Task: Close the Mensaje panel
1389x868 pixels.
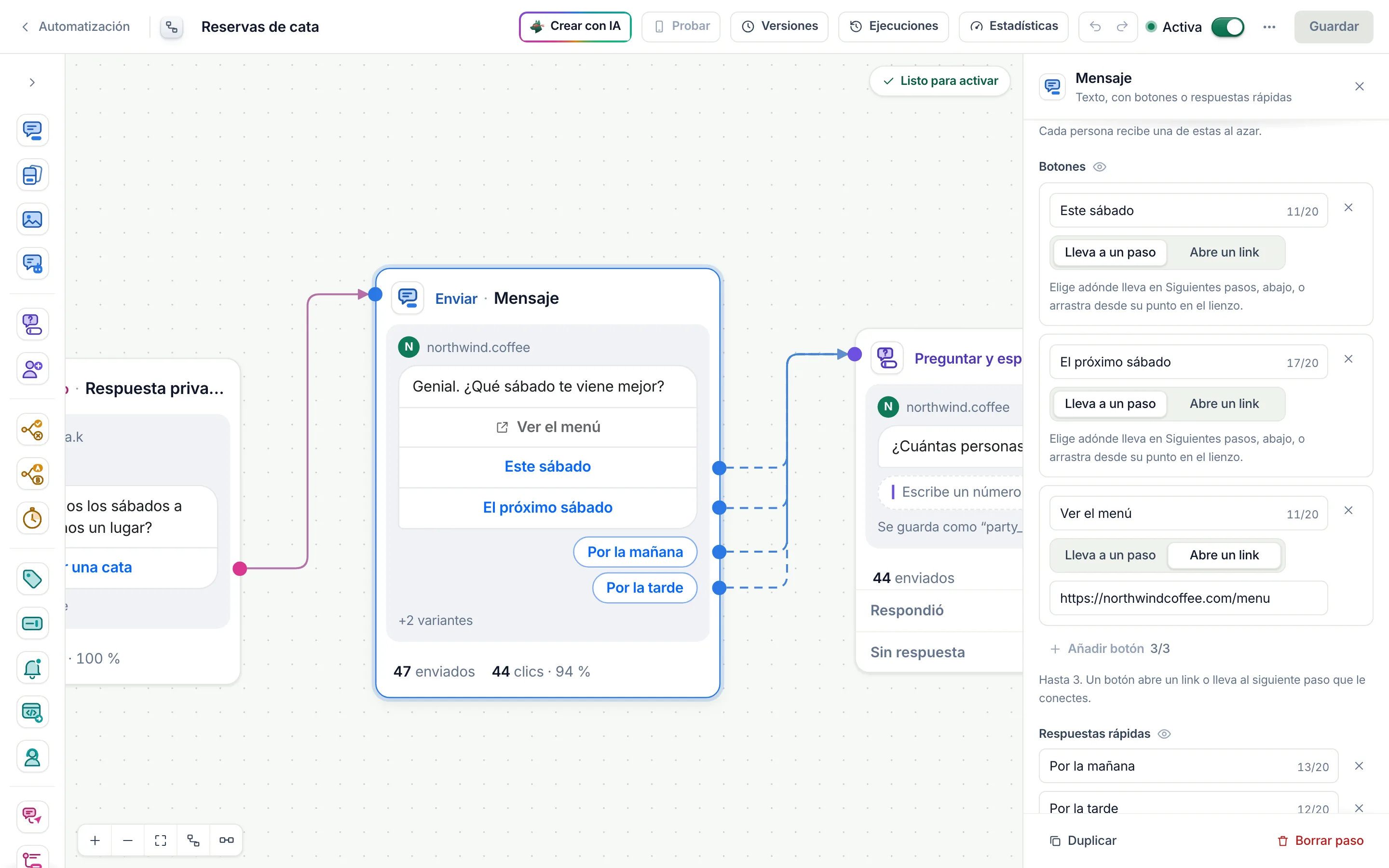Action: (x=1359, y=87)
